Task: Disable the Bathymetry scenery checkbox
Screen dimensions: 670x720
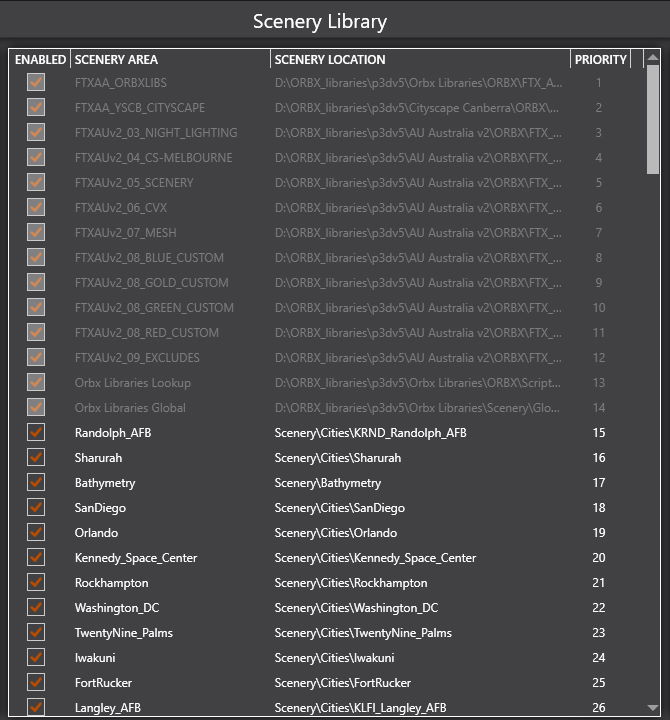Action: coord(36,483)
